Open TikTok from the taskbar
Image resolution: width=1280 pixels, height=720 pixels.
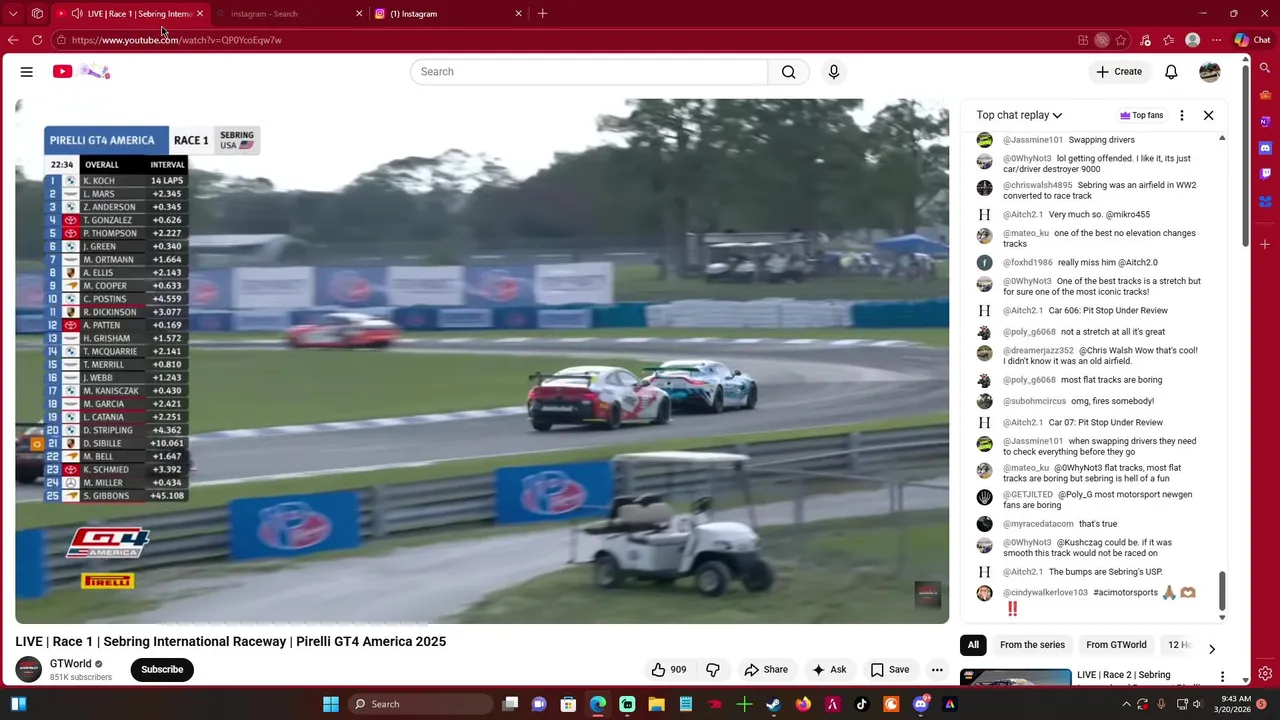tap(861, 704)
